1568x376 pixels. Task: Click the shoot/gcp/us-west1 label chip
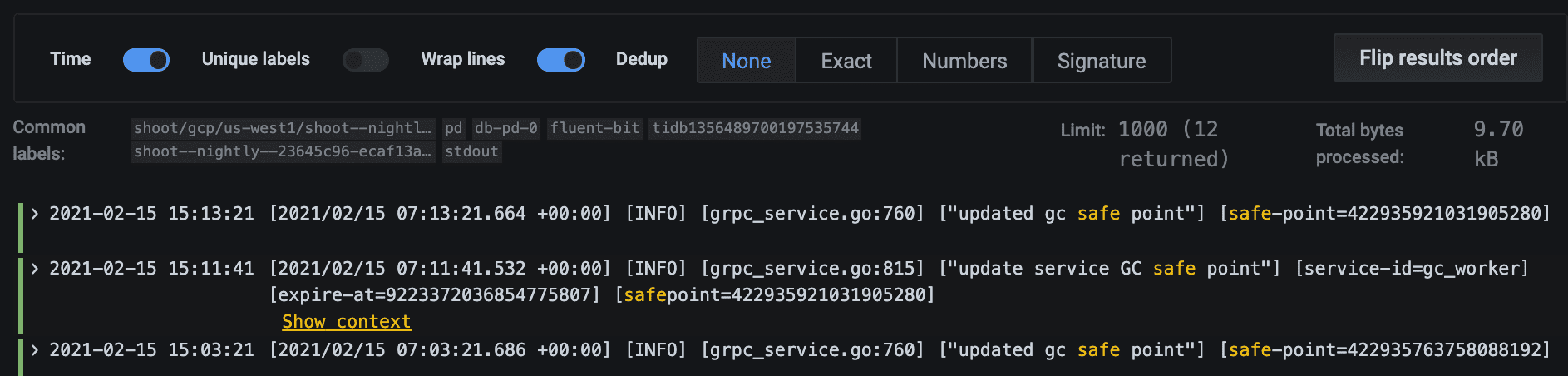pyautogui.click(x=283, y=128)
